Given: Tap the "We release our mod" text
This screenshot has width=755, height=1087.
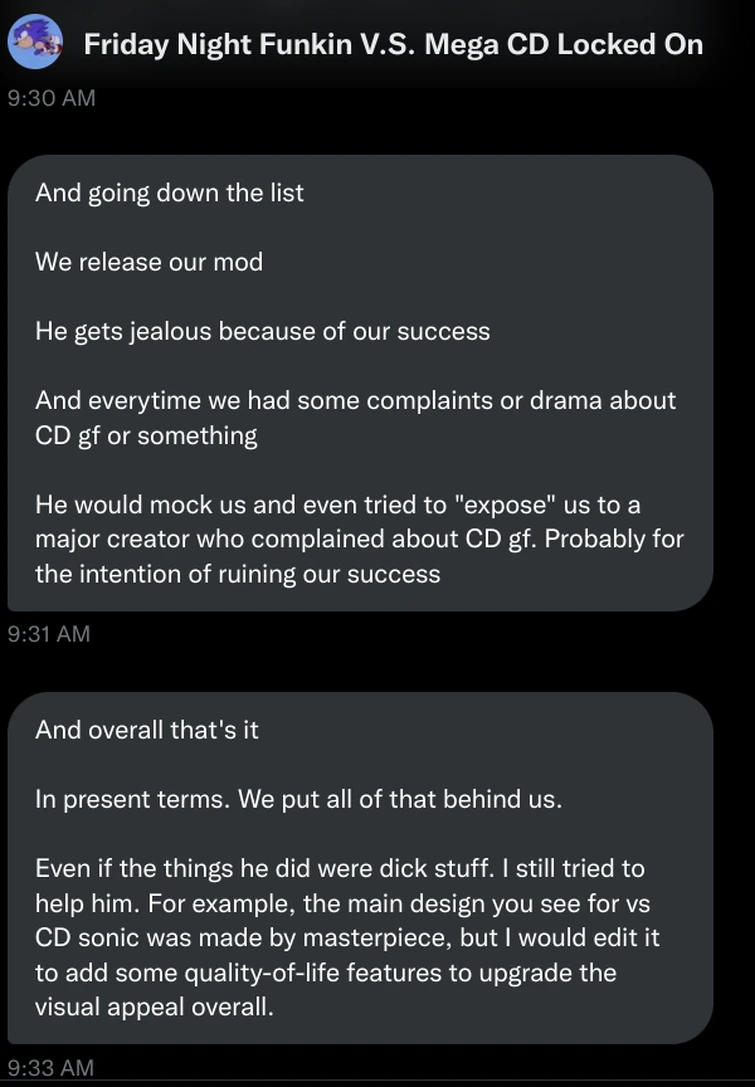Looking at the screenshot, I should point(149,262).
